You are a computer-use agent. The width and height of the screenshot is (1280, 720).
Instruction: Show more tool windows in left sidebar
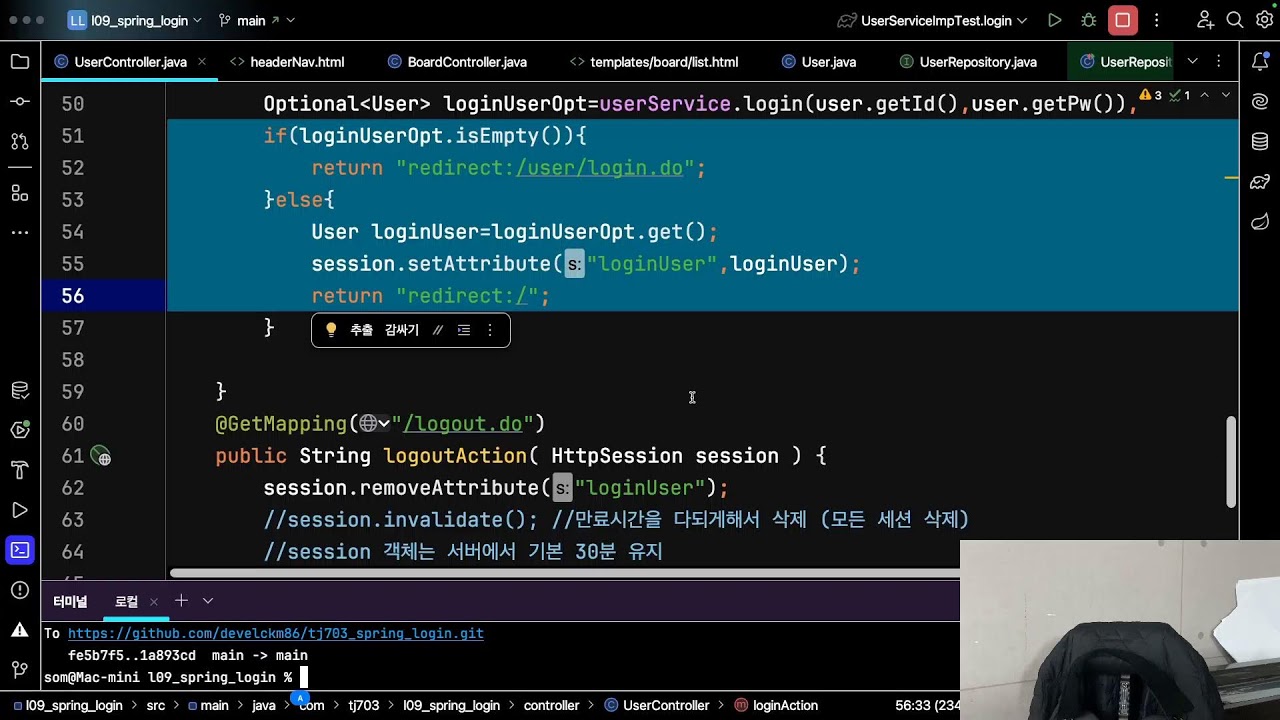click(20, 232)
